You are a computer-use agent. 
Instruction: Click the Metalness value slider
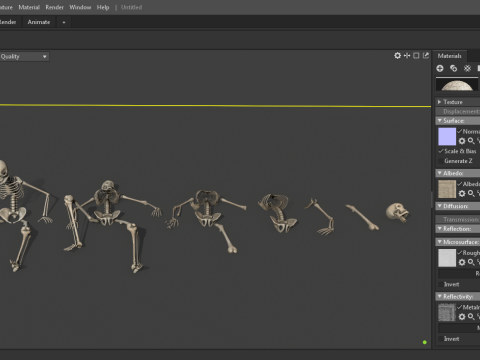459,328
